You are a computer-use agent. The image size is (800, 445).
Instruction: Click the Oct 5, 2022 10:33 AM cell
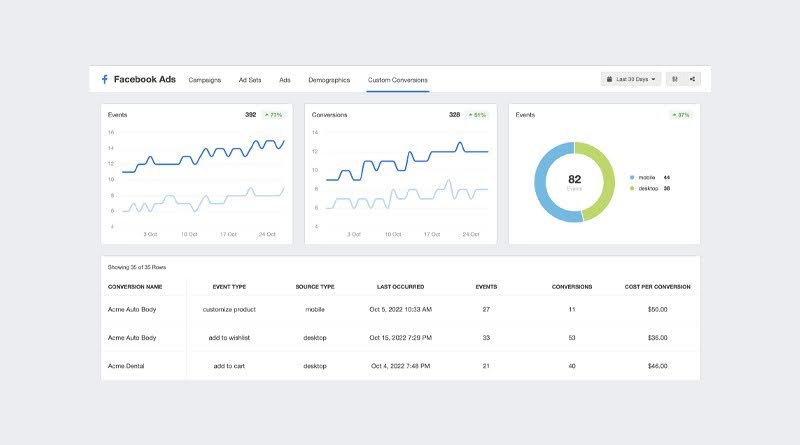[x=401, y=309]
